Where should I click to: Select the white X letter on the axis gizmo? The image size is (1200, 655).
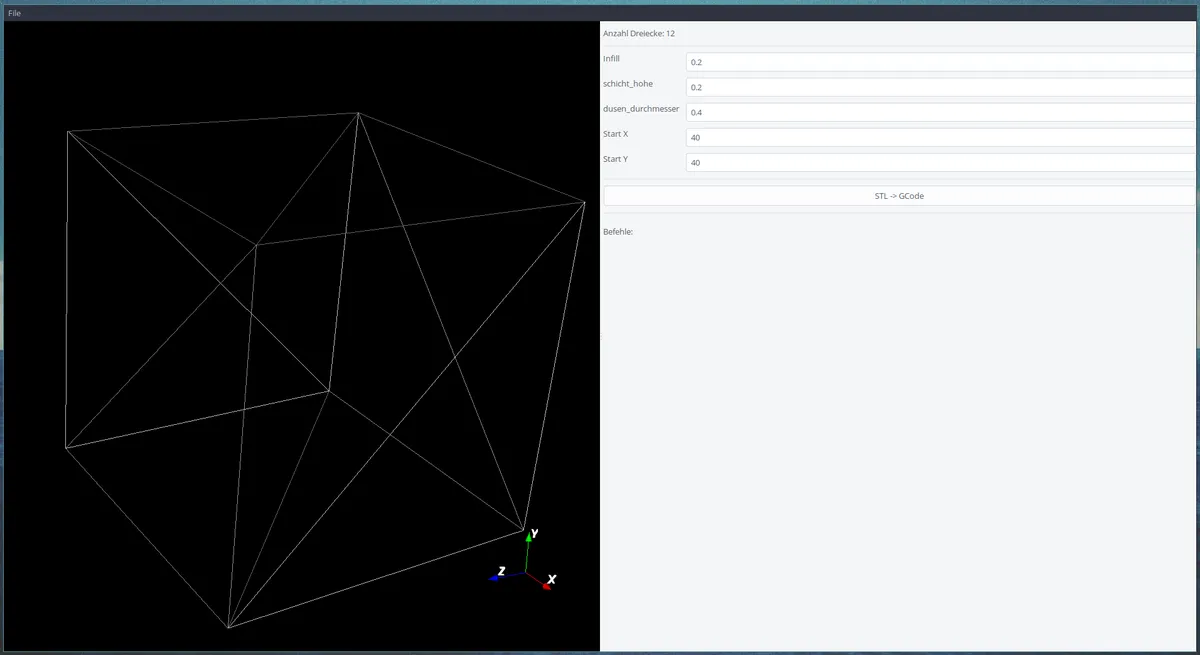tap(552, 579)
